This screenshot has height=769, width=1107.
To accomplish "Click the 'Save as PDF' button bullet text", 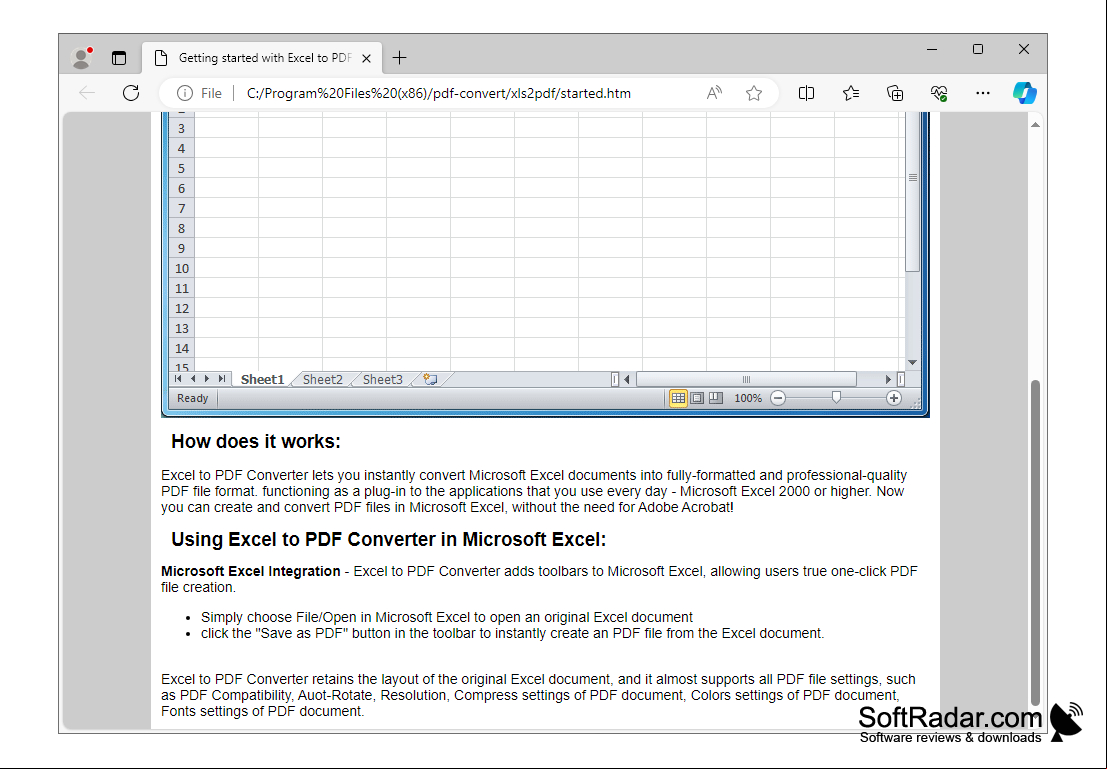I will tap(513, 633).
